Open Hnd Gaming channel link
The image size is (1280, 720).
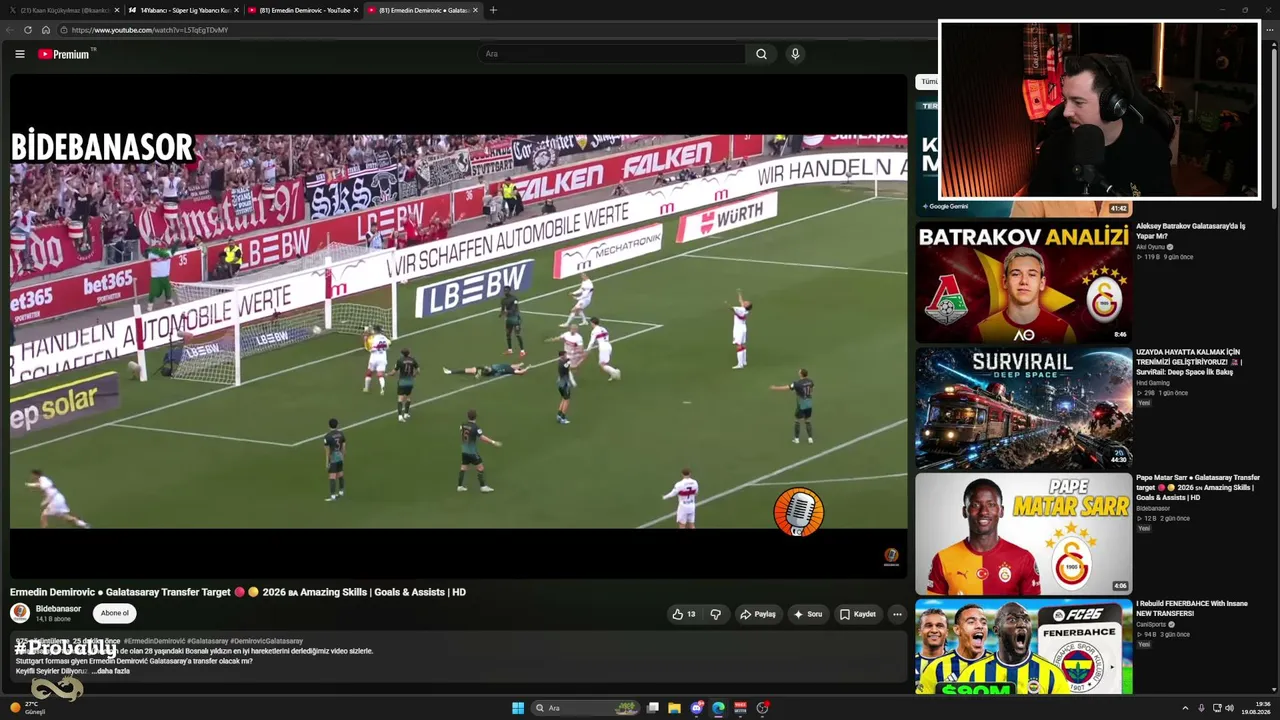pos(1152,383)
